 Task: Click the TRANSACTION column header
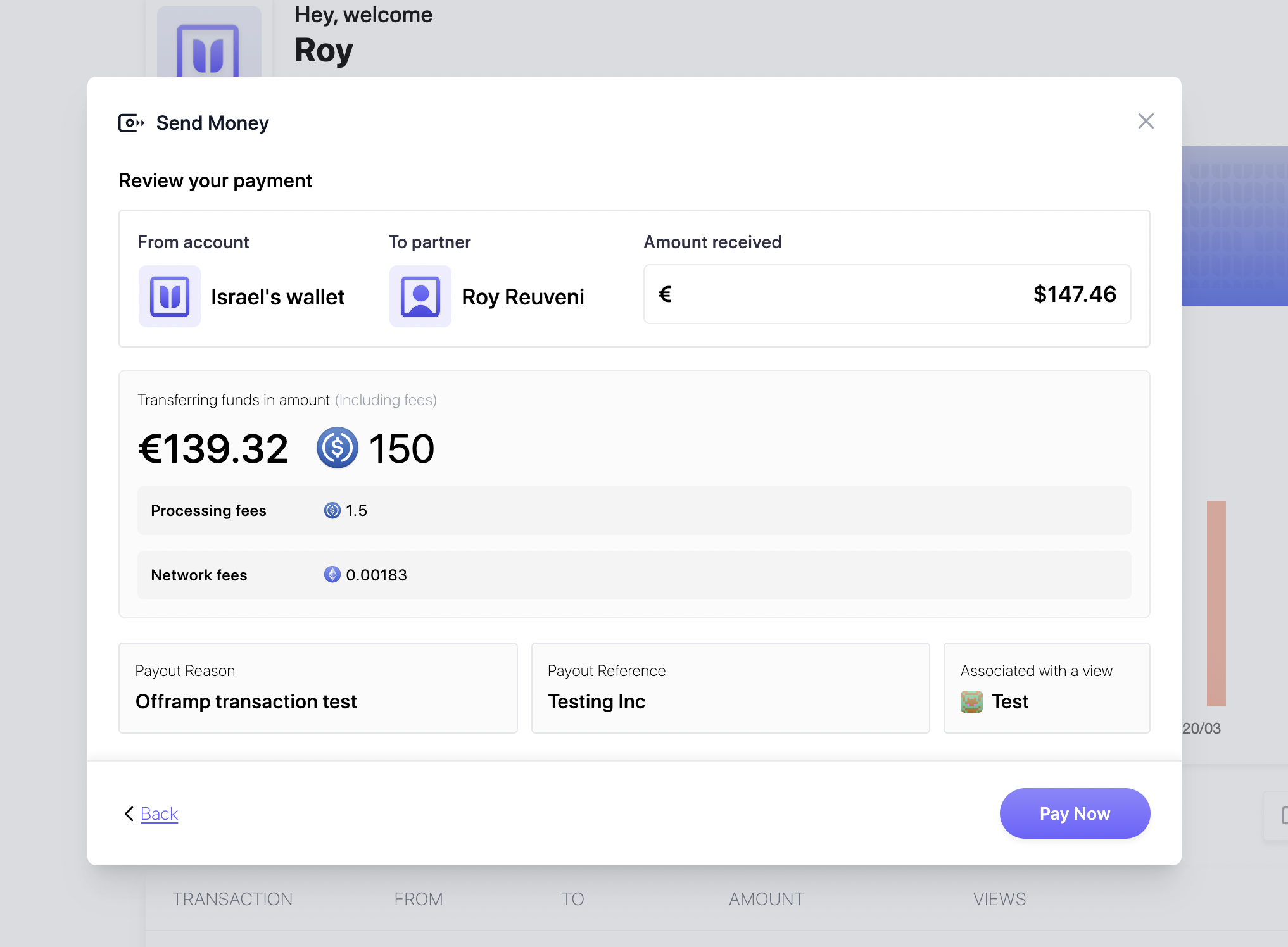click(232, 899)
